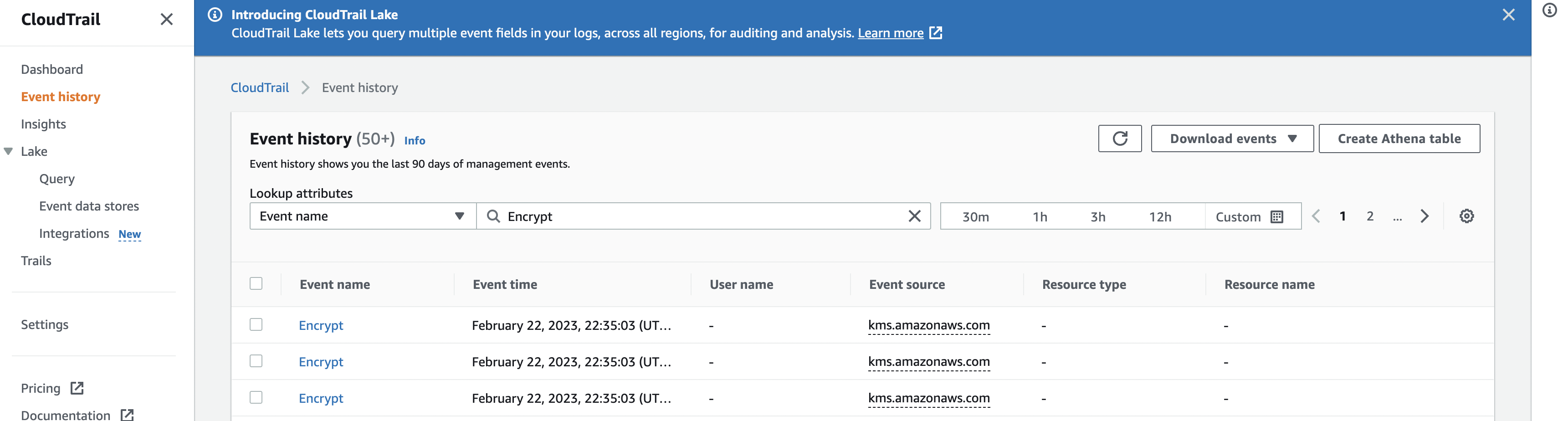Click the Create Athena table button
Viewport: 1568px width, 421px height.
pyautogui.click(x=1399, y=138)
